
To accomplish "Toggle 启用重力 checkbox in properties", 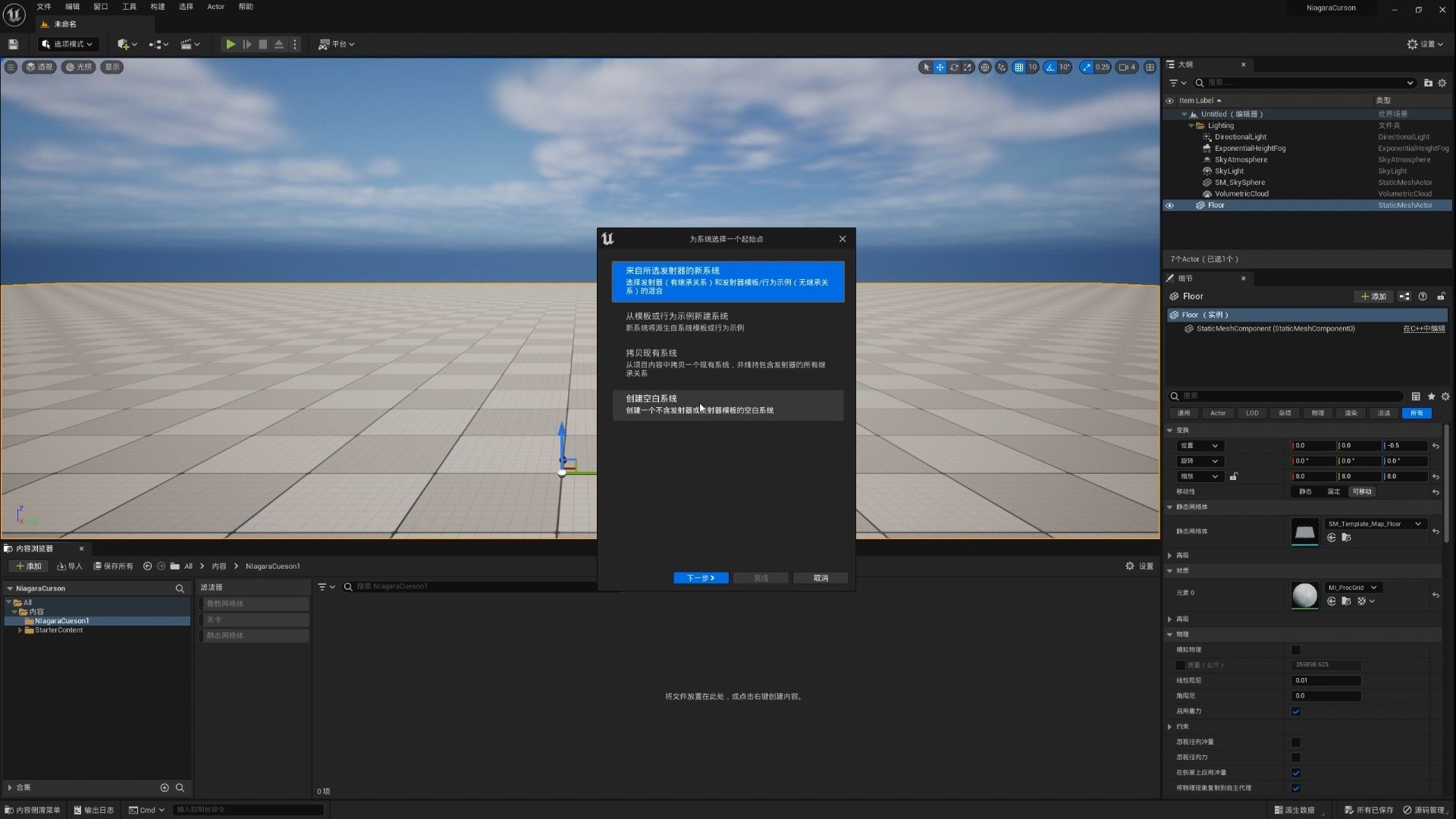I will [1297, 710].
